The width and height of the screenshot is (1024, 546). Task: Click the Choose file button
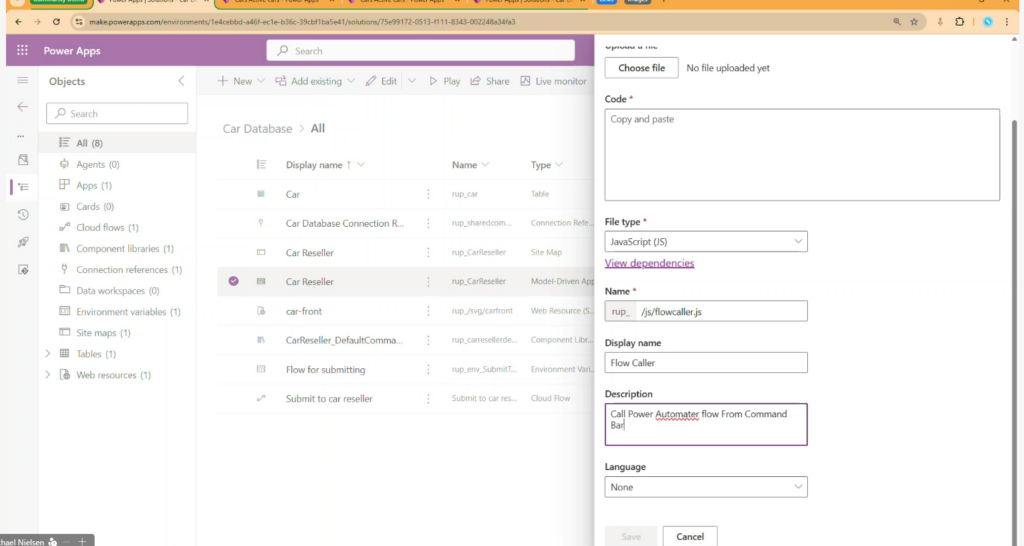[641, 68]
